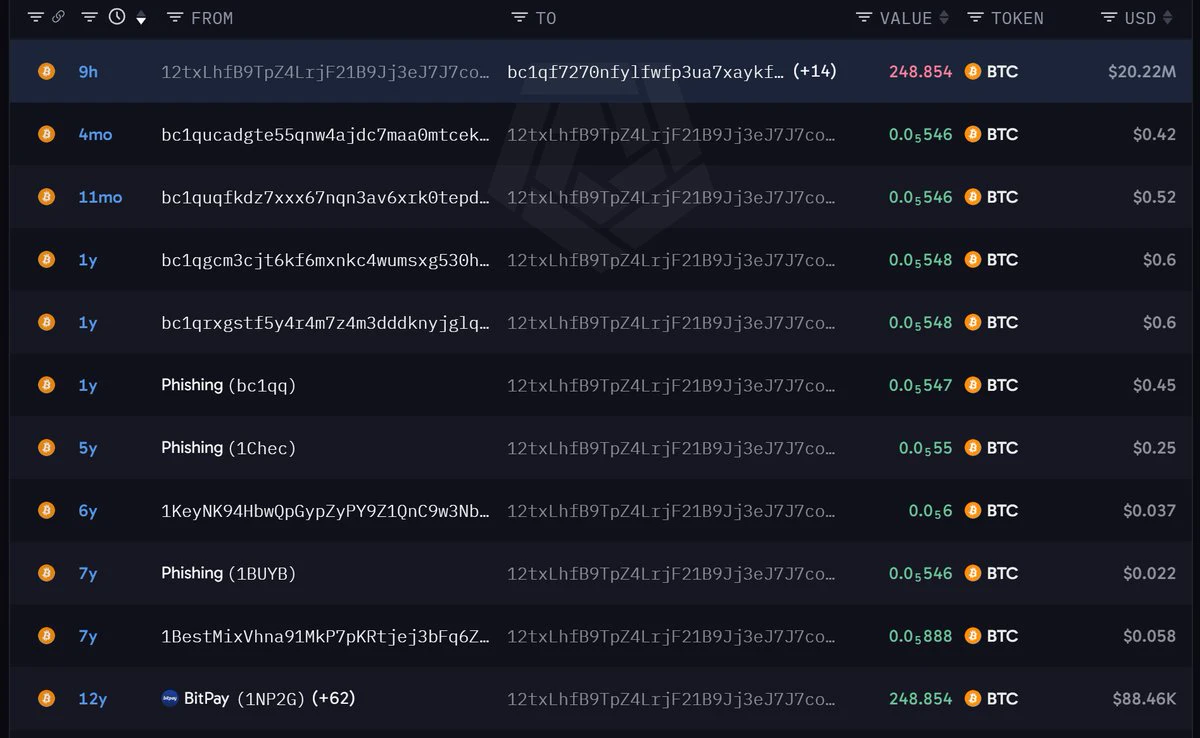Open the 12txLhfB9TpZ4… sender address in 9h row
Screen dimensions: 1200x738
[326, 72]
